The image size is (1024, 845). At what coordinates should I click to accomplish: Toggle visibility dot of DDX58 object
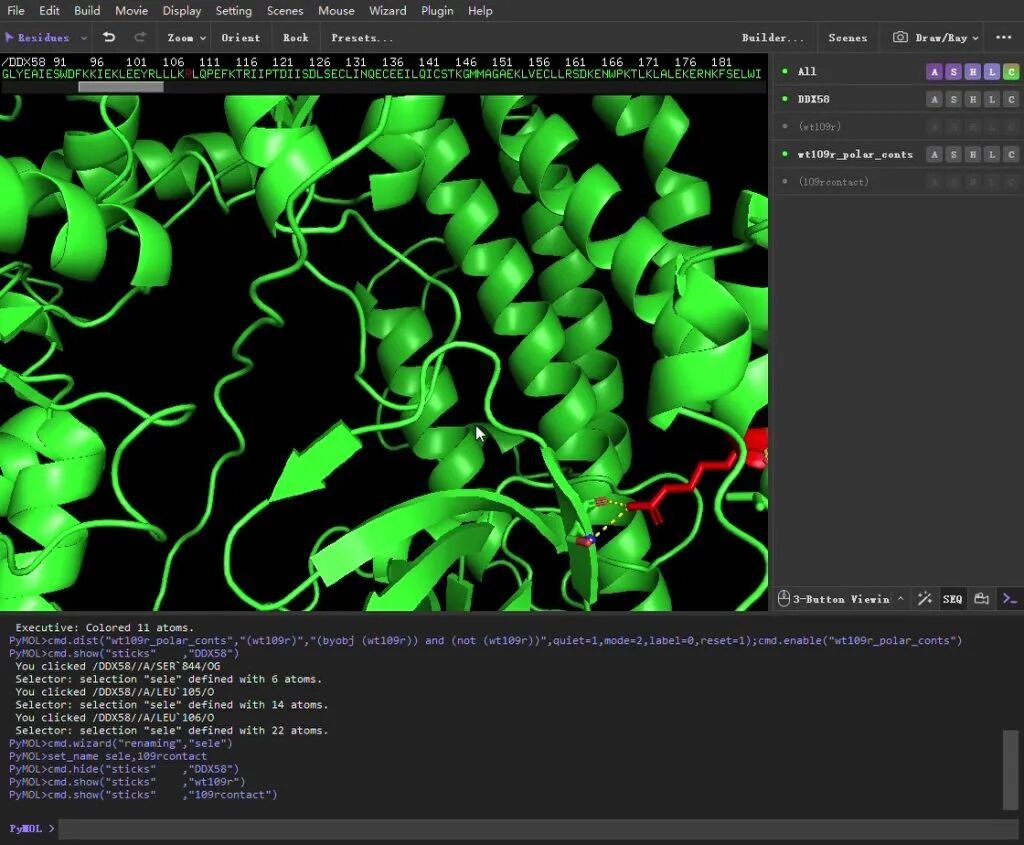click(x=785, y=99)
